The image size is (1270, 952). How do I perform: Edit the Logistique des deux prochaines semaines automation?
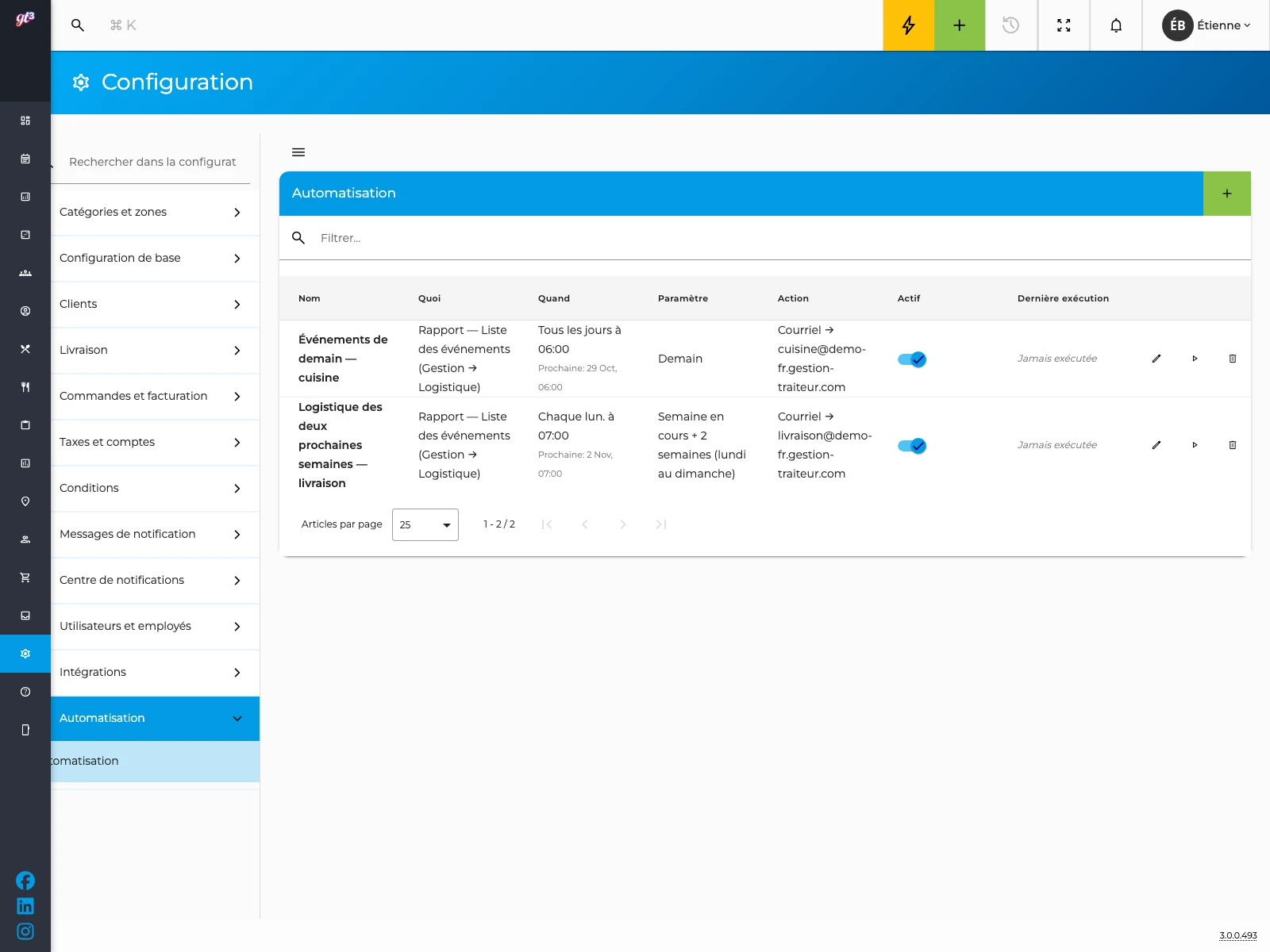click(1156, 445)
